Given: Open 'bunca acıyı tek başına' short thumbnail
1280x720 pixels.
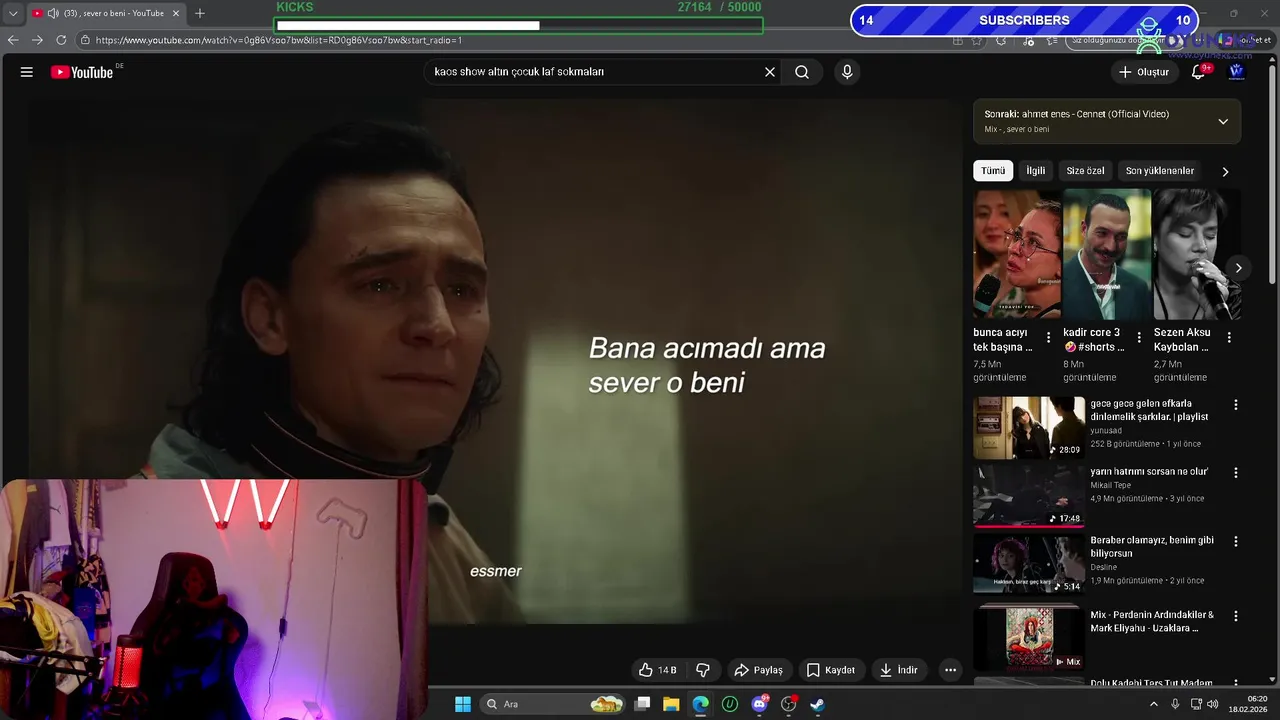Looking at the screenshot, I should point(1017,255).
